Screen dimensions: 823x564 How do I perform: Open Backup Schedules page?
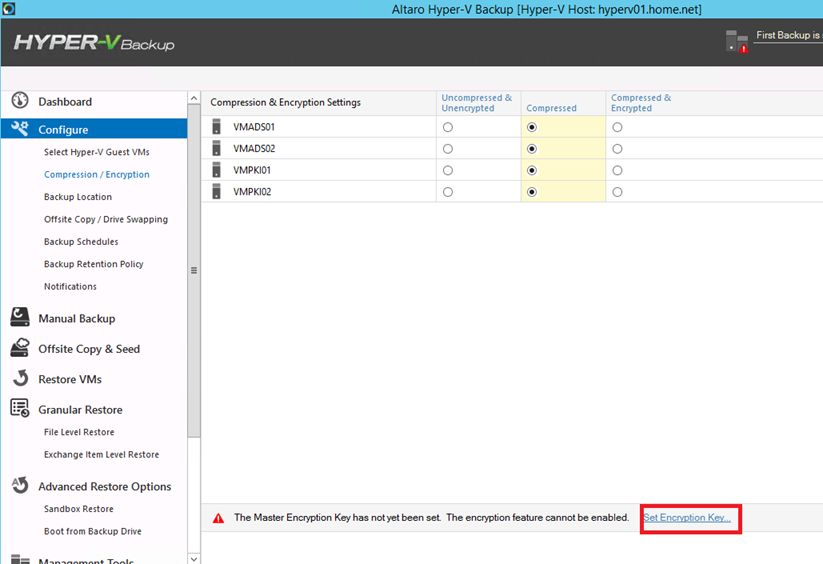[x=81, y=242]
